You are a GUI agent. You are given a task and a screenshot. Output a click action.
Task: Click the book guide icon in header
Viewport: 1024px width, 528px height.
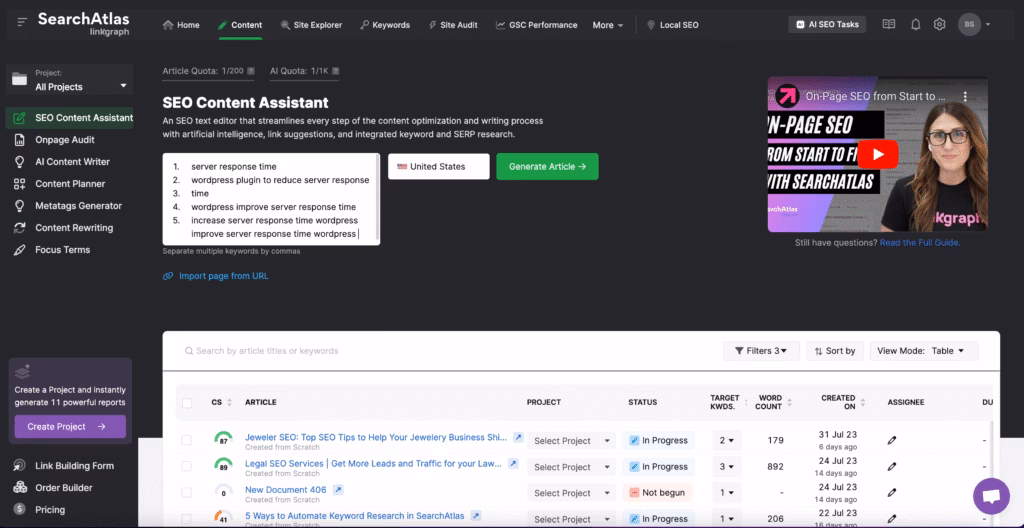(x=889, y=24)
